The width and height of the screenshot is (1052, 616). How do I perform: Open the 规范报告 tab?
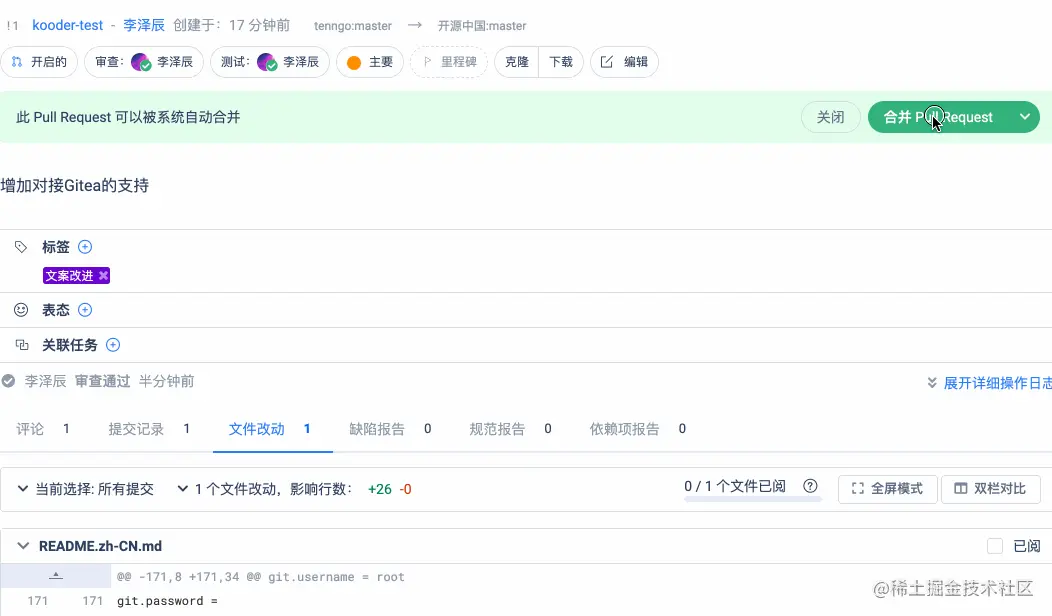pos(510,429)
